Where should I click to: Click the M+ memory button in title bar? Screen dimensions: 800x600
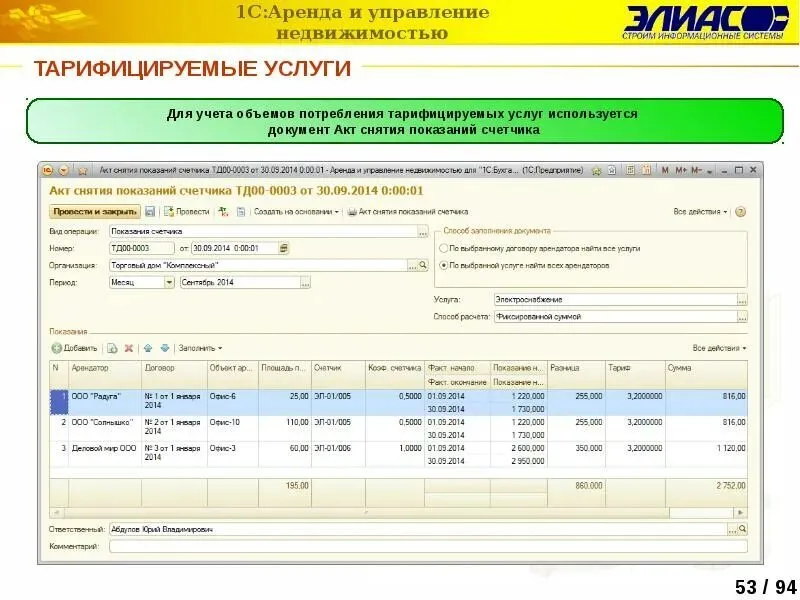(681, 170)
